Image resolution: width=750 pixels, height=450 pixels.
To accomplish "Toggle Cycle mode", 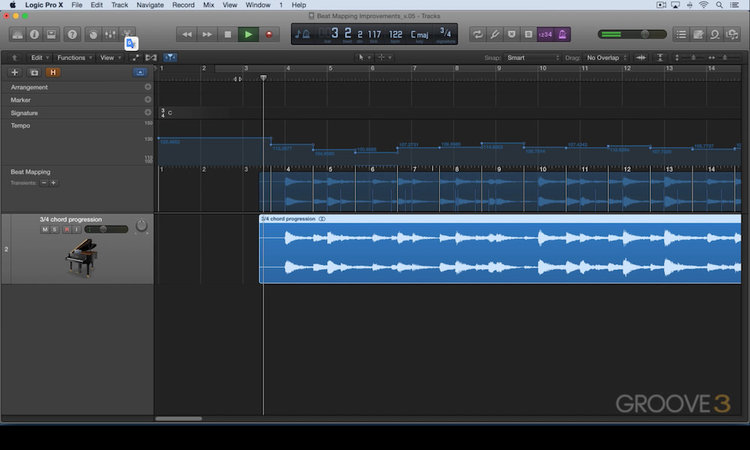I will point(477,34).
